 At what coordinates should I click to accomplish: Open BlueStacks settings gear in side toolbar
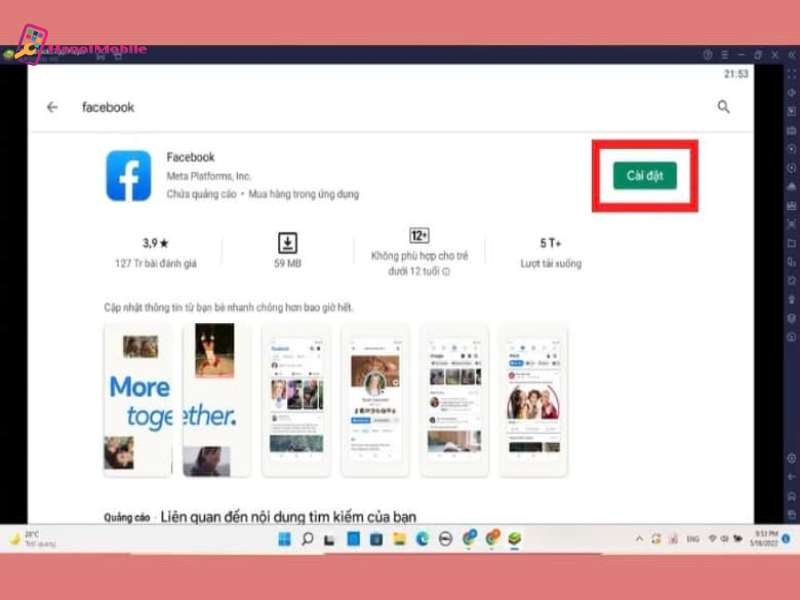click(x=792, y=458)
